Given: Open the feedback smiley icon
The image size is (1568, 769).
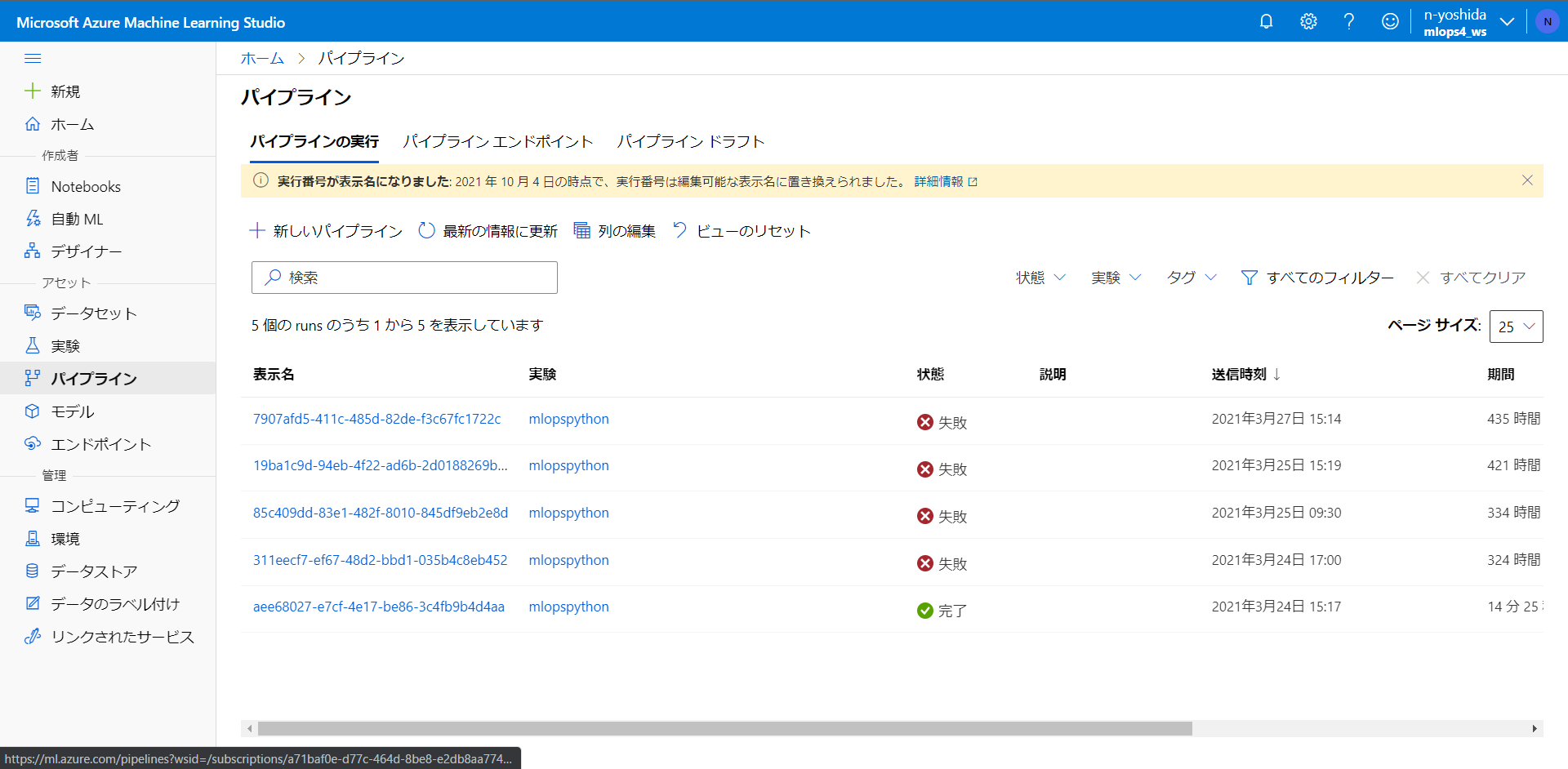Looking at the screenshot, I should (1390, 21).
